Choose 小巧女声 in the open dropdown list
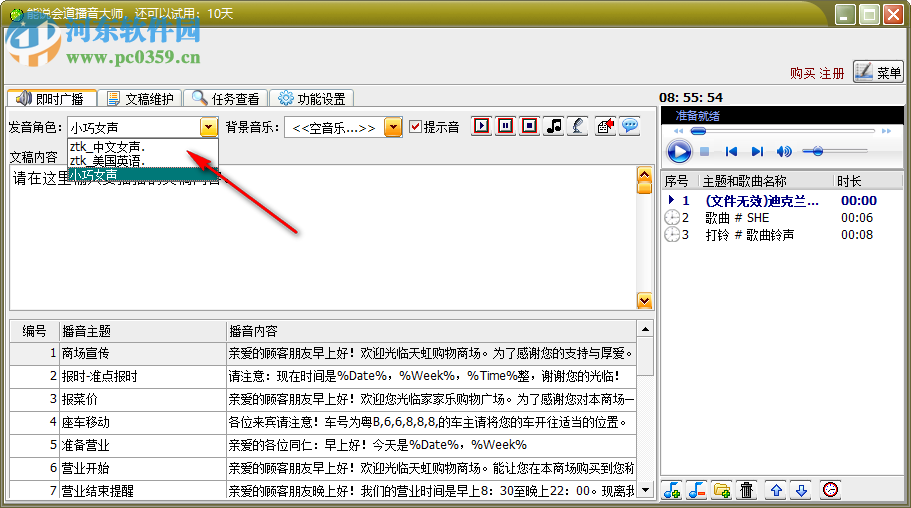 coord(143,174)
